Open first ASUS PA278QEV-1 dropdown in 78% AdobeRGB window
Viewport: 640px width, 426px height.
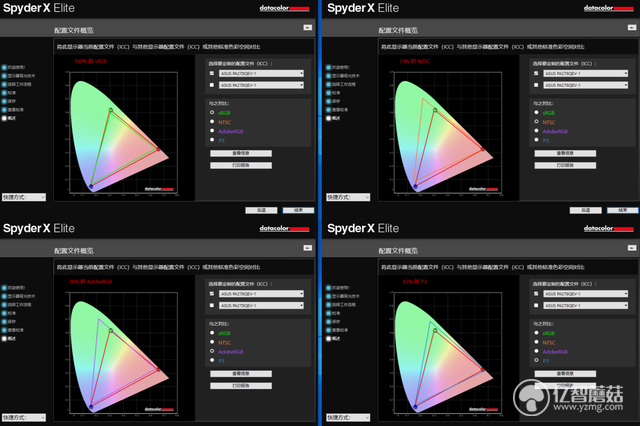coord(262,294)
